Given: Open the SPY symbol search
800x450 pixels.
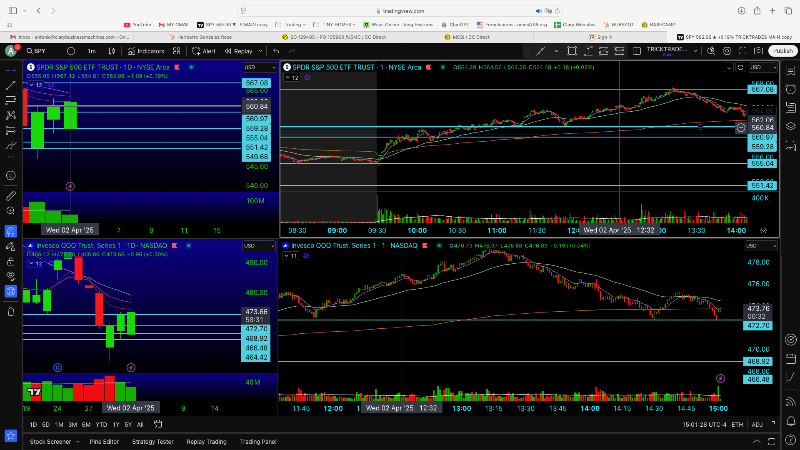Looking at the screenshot, I should tap(37, 51).
